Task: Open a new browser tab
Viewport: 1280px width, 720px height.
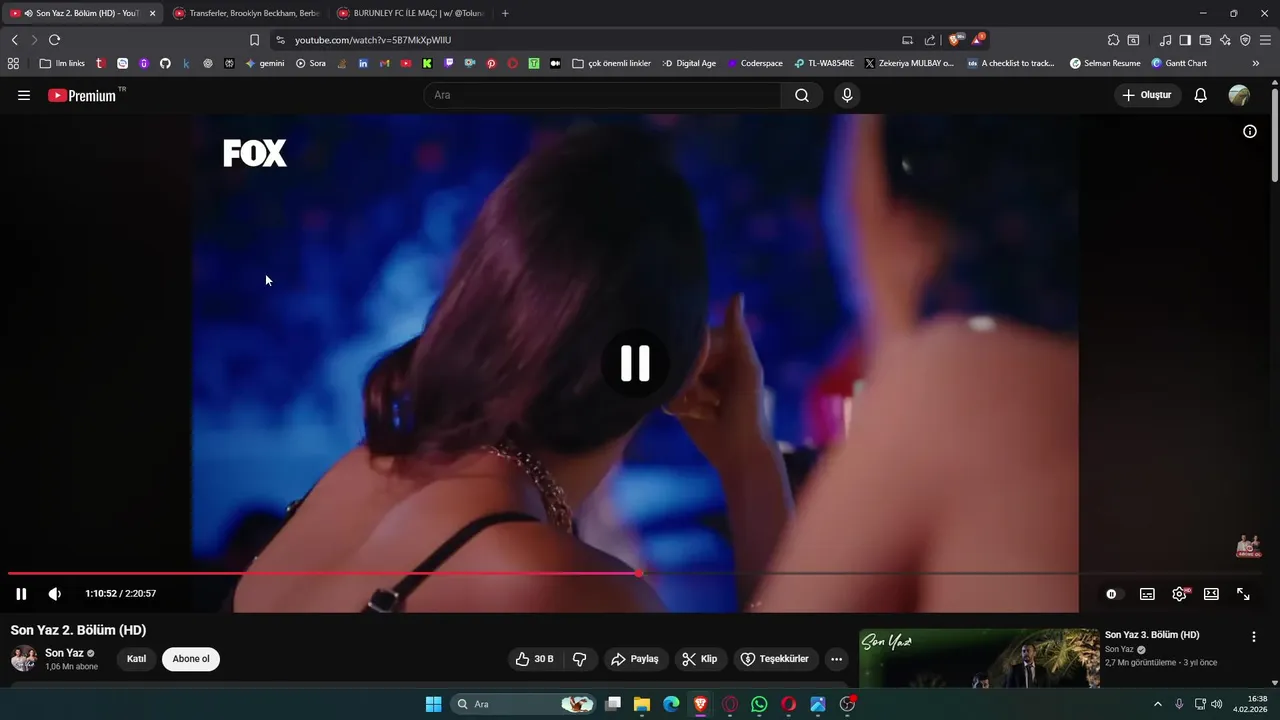Action: click(505, 13)
